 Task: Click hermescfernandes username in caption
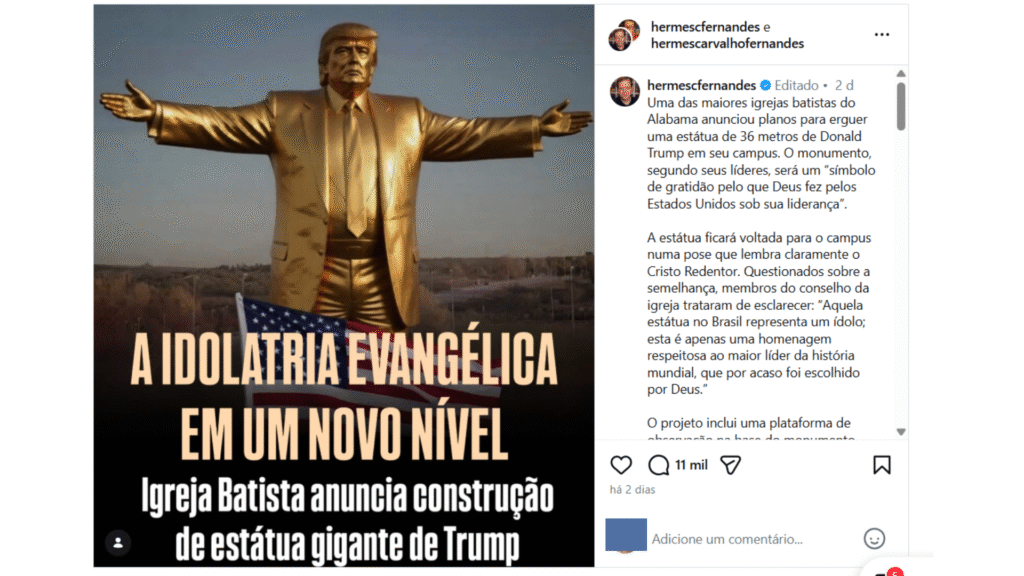point(701,86)
